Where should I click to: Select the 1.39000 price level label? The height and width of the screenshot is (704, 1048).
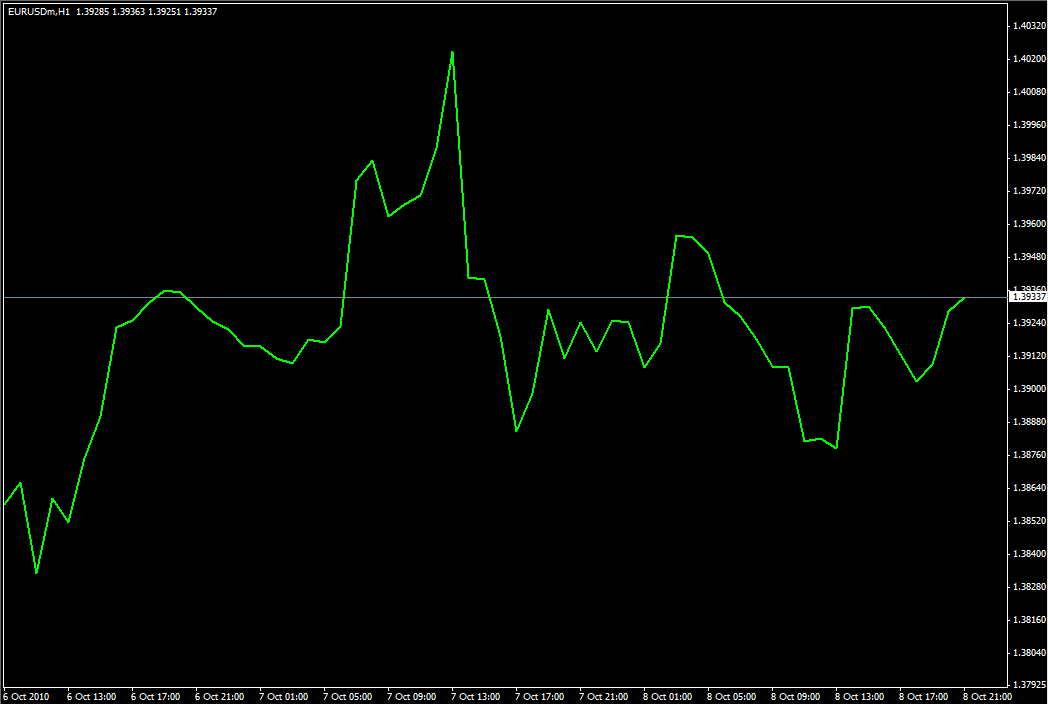point(1029,388)
